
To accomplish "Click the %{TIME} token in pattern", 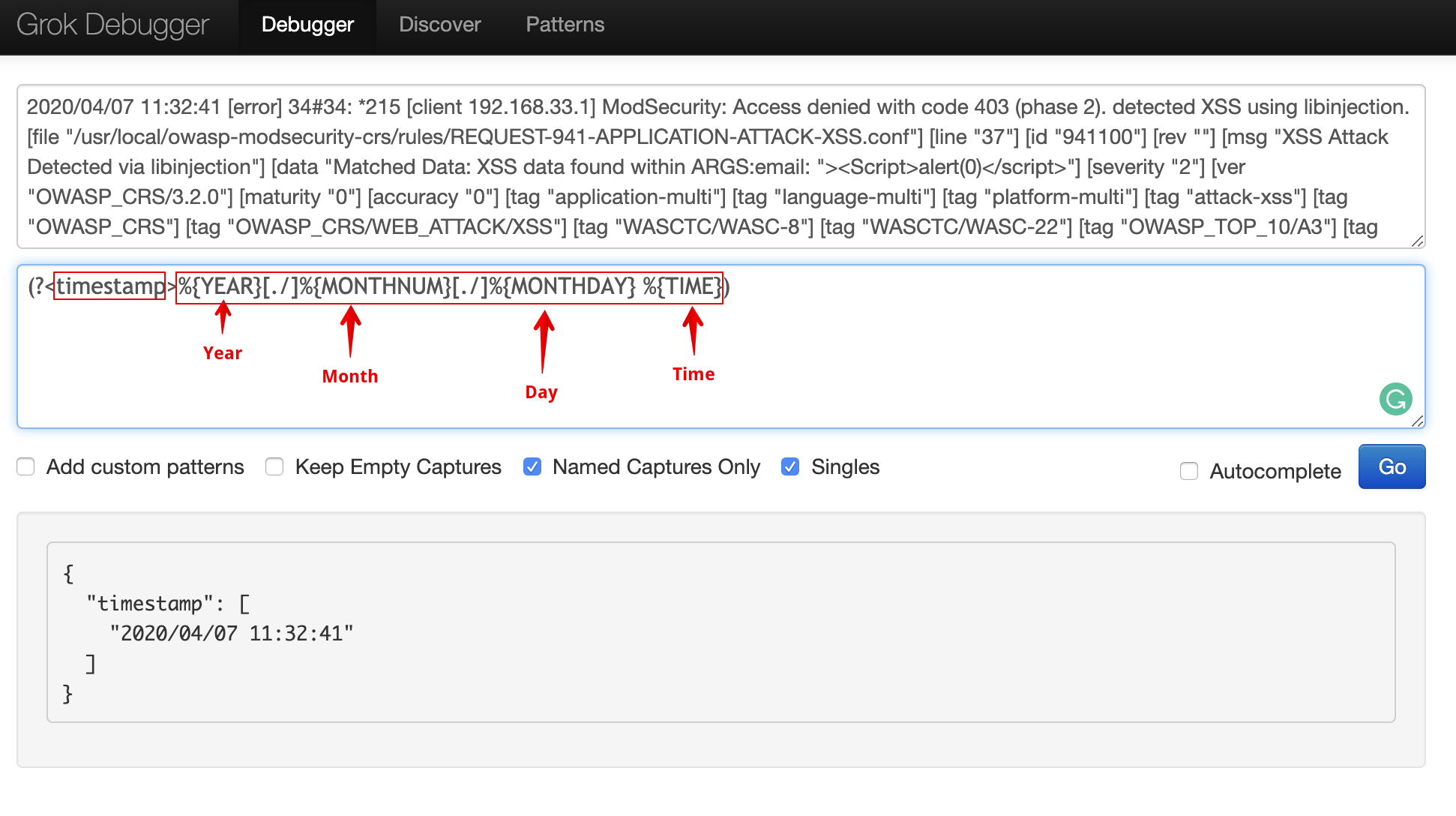I will pyautogui.click(x=682, y=286).
